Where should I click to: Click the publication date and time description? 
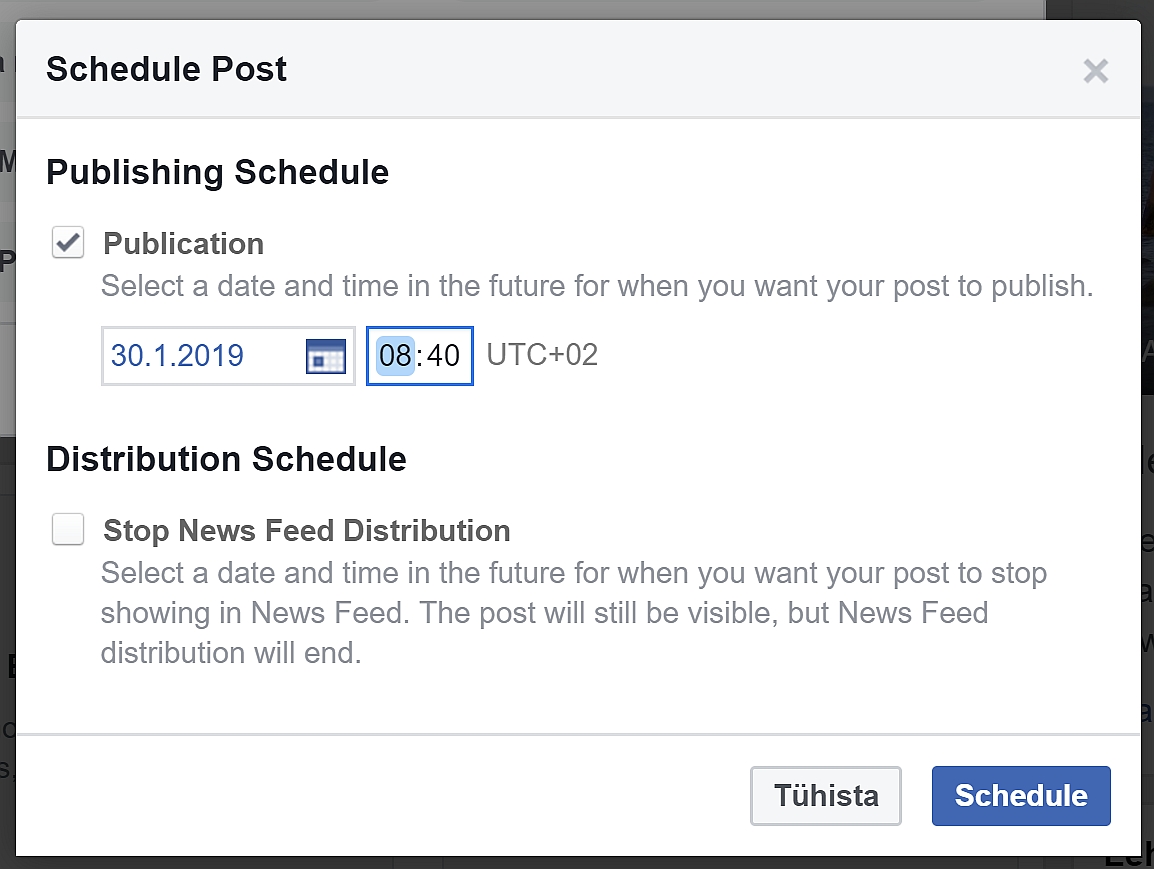(x=597, y=287)
